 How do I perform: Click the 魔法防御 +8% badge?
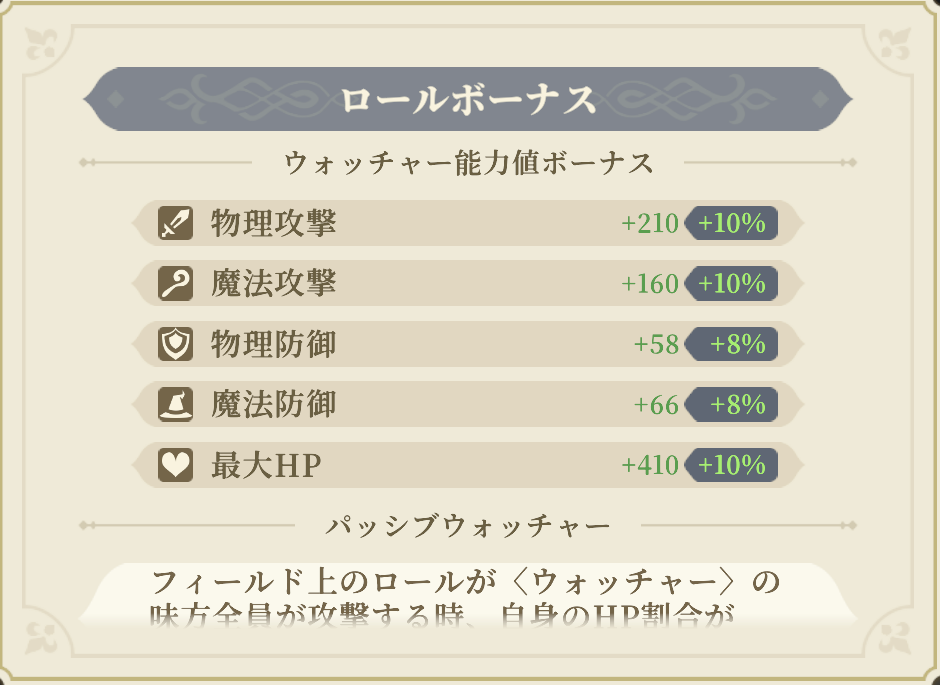coord(732,405)
